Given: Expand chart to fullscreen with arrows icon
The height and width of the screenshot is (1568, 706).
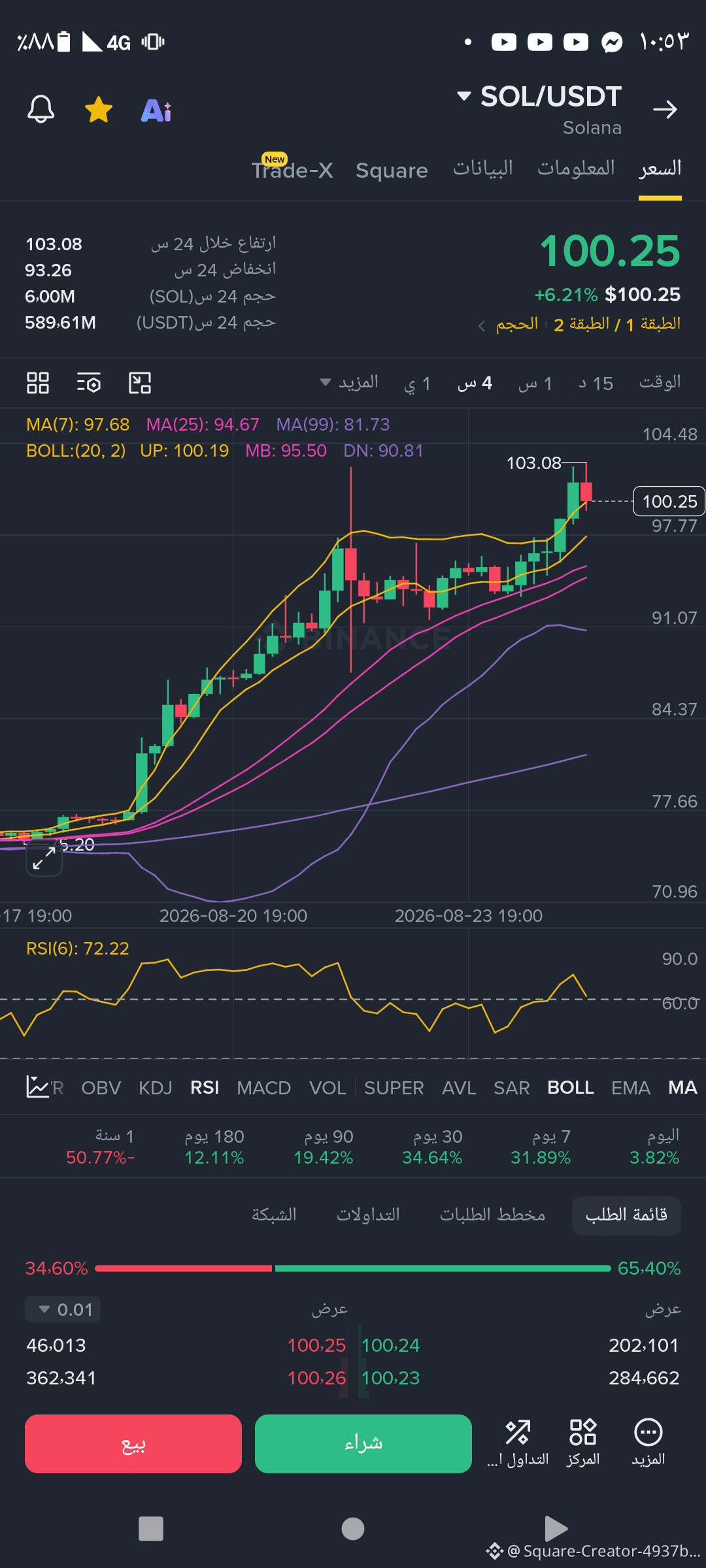Looking at the screenshot, I should [44, 858].
